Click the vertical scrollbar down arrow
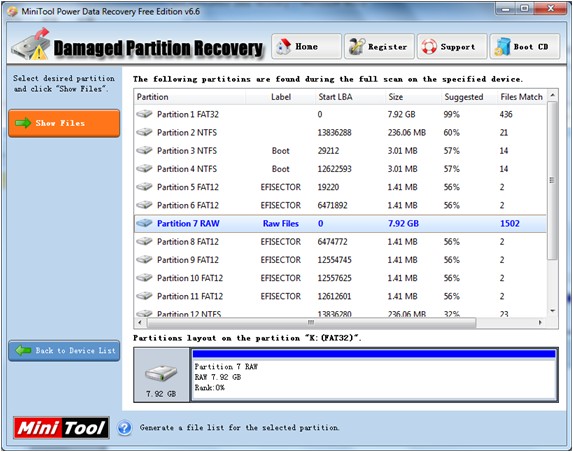 (553, 311)
